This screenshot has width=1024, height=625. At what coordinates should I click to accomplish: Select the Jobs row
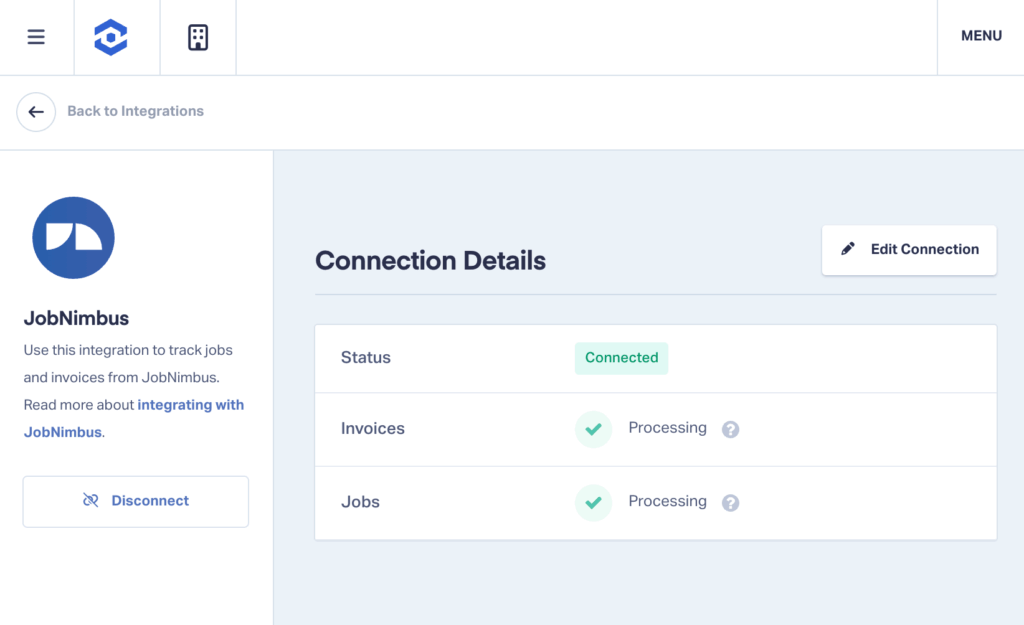click(x=656, y=502)
